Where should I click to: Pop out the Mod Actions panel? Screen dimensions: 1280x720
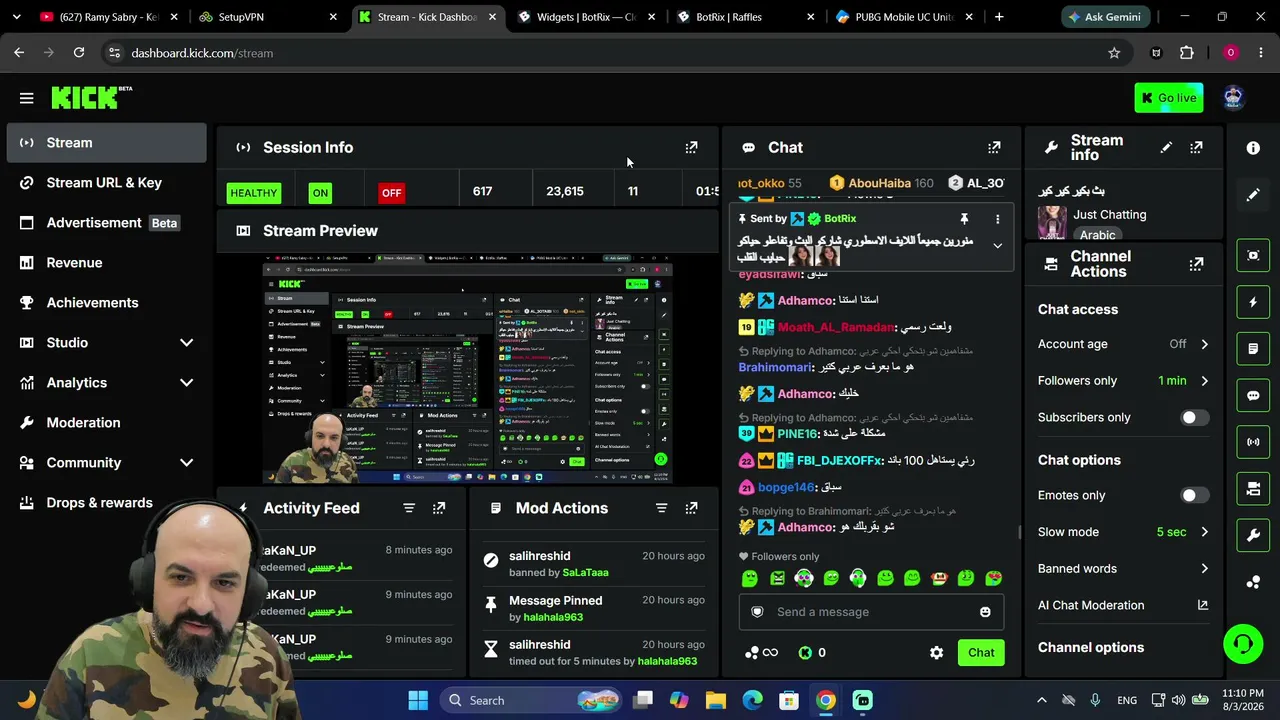point(691,508)
